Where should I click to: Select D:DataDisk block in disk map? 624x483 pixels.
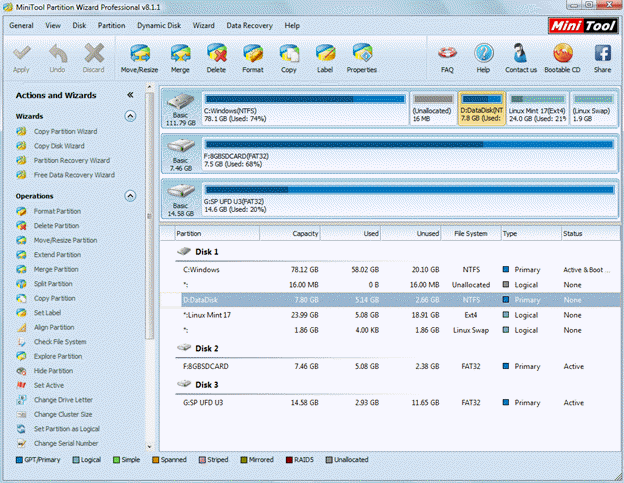(x=482, y=108)
